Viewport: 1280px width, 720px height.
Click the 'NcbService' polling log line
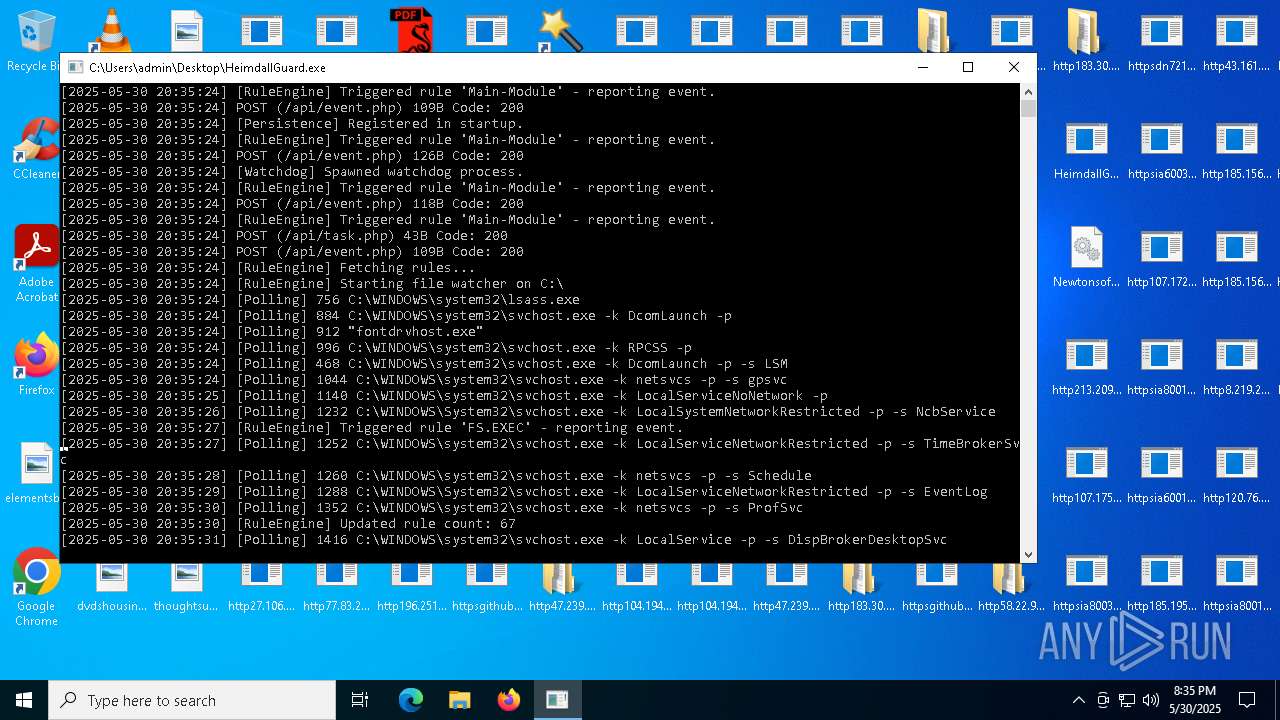point(528,411)
